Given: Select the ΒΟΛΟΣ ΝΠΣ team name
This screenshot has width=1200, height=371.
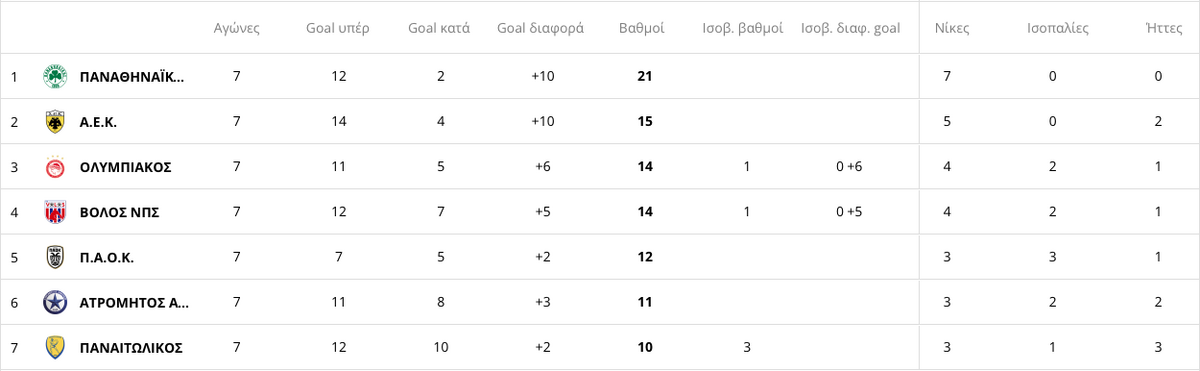Looking at the screenshot, I should click(x=119, y=212).
